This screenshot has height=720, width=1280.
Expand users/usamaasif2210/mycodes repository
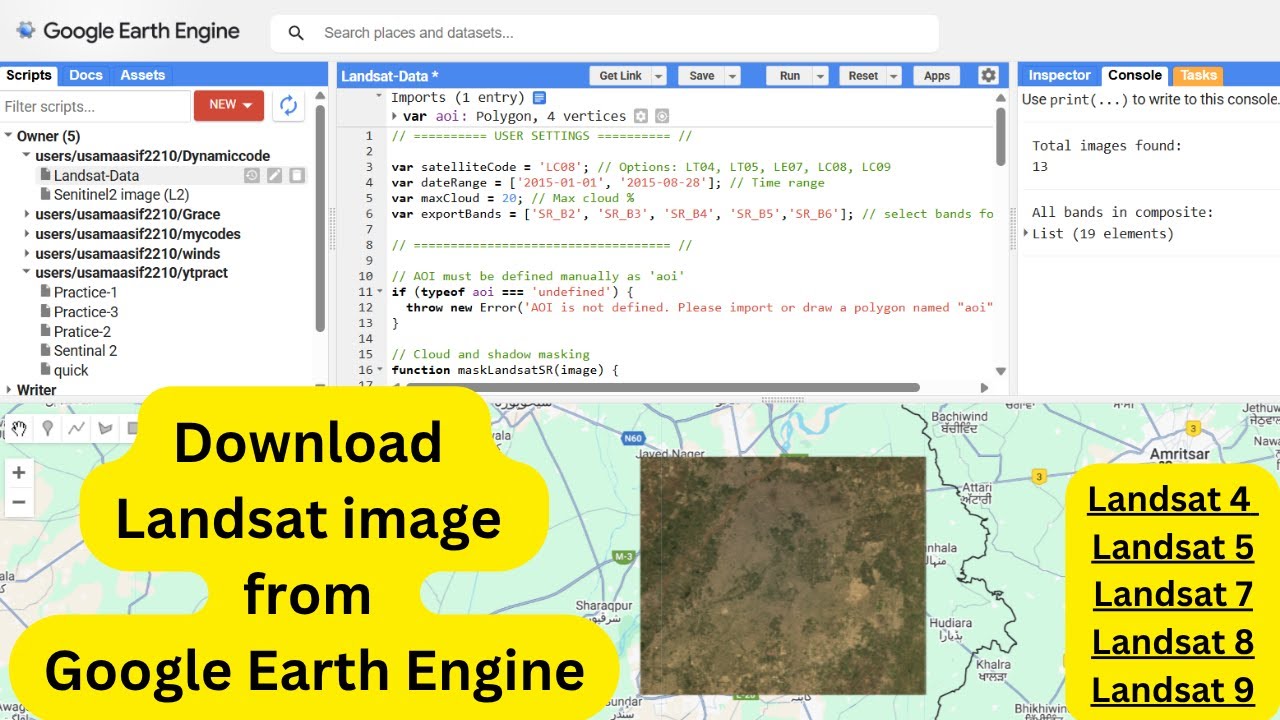click(27, 234)
